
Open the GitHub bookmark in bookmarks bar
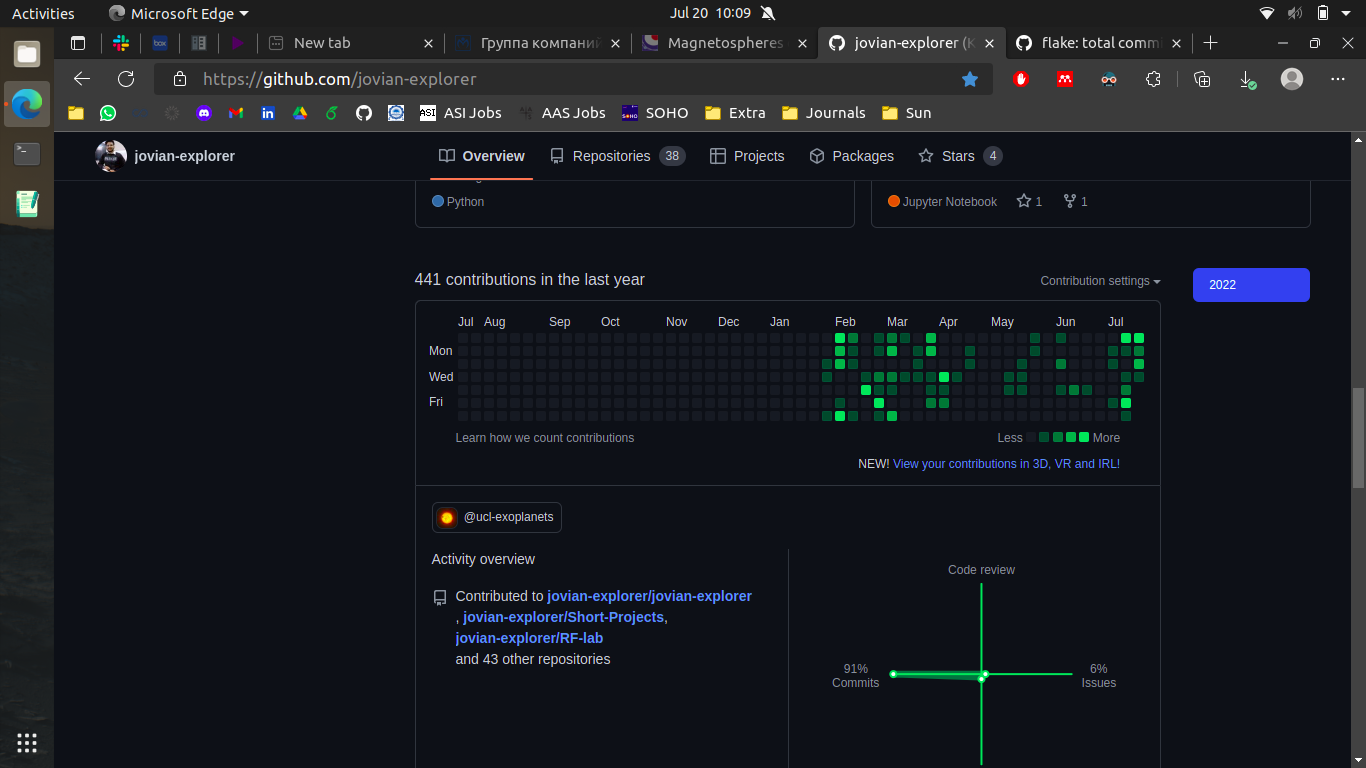coord(364,113)
